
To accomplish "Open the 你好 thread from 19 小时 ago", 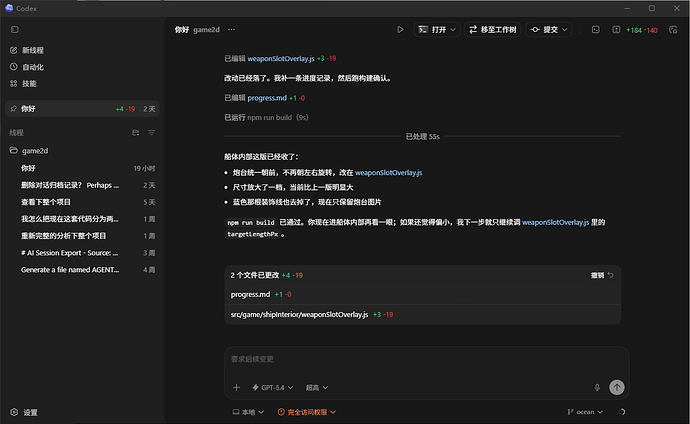I will pyautogui.click(x=82, y=168).
